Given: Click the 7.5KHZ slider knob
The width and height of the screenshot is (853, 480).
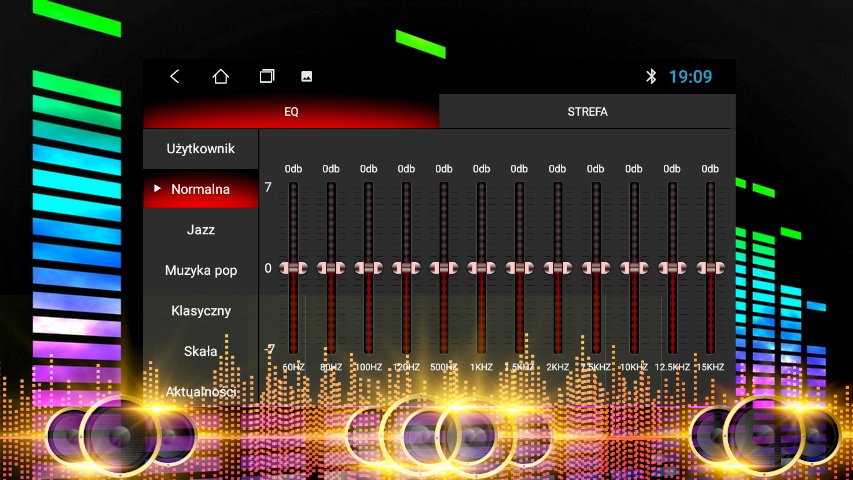Looking at the screenshot, I should tap(596, 268).
